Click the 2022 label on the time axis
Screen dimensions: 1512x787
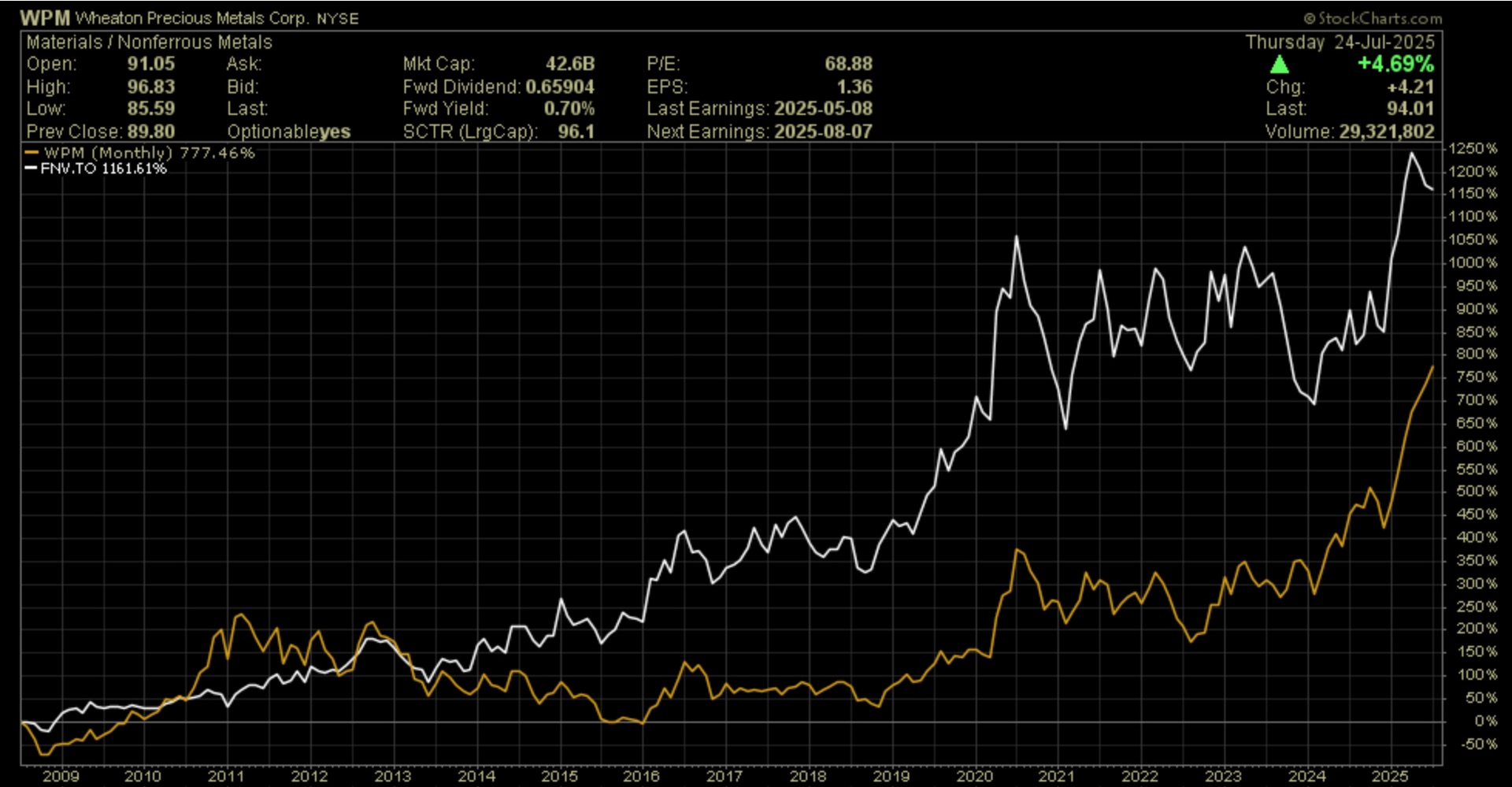tap(1140, 776)
